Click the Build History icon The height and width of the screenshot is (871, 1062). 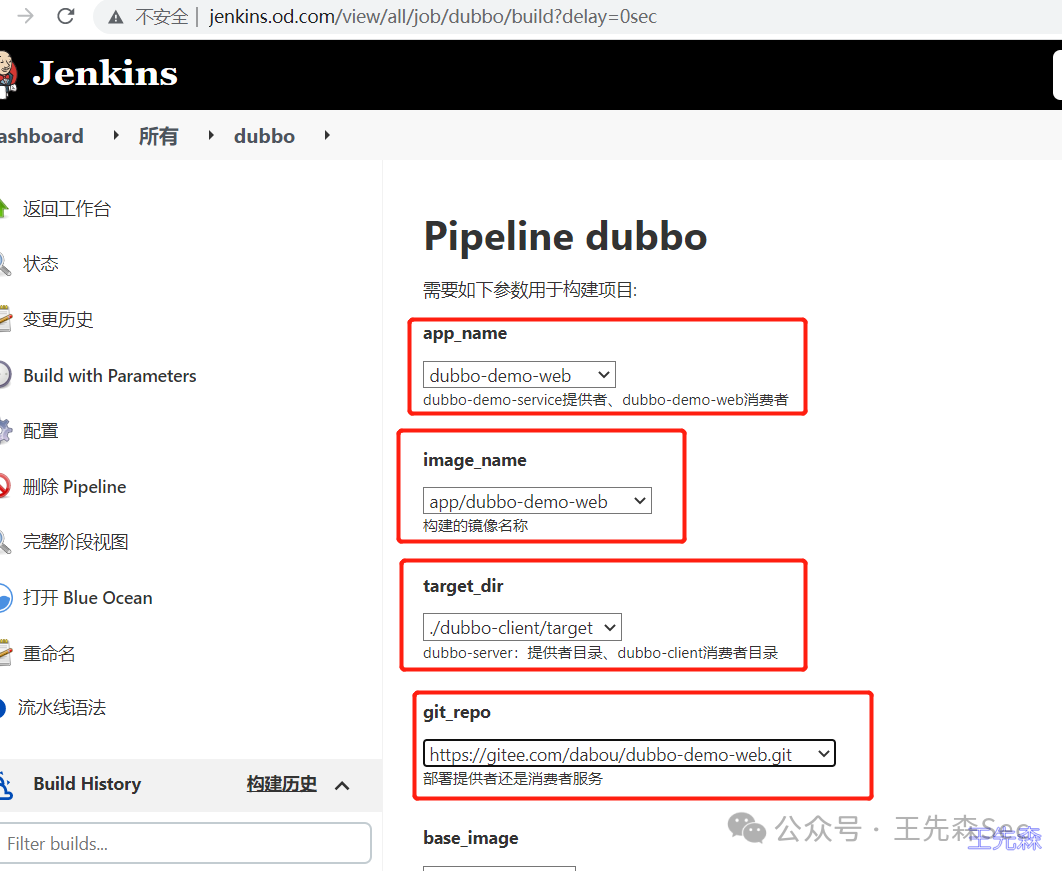5,784
